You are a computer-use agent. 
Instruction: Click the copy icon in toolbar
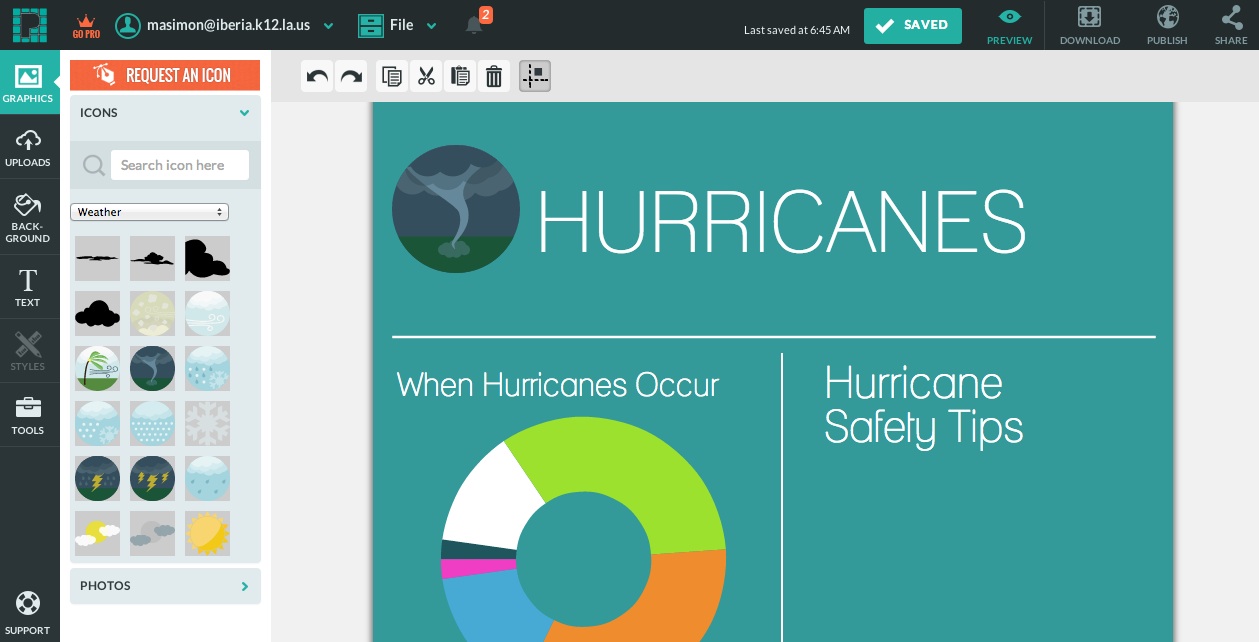click(x=392, y=77)
